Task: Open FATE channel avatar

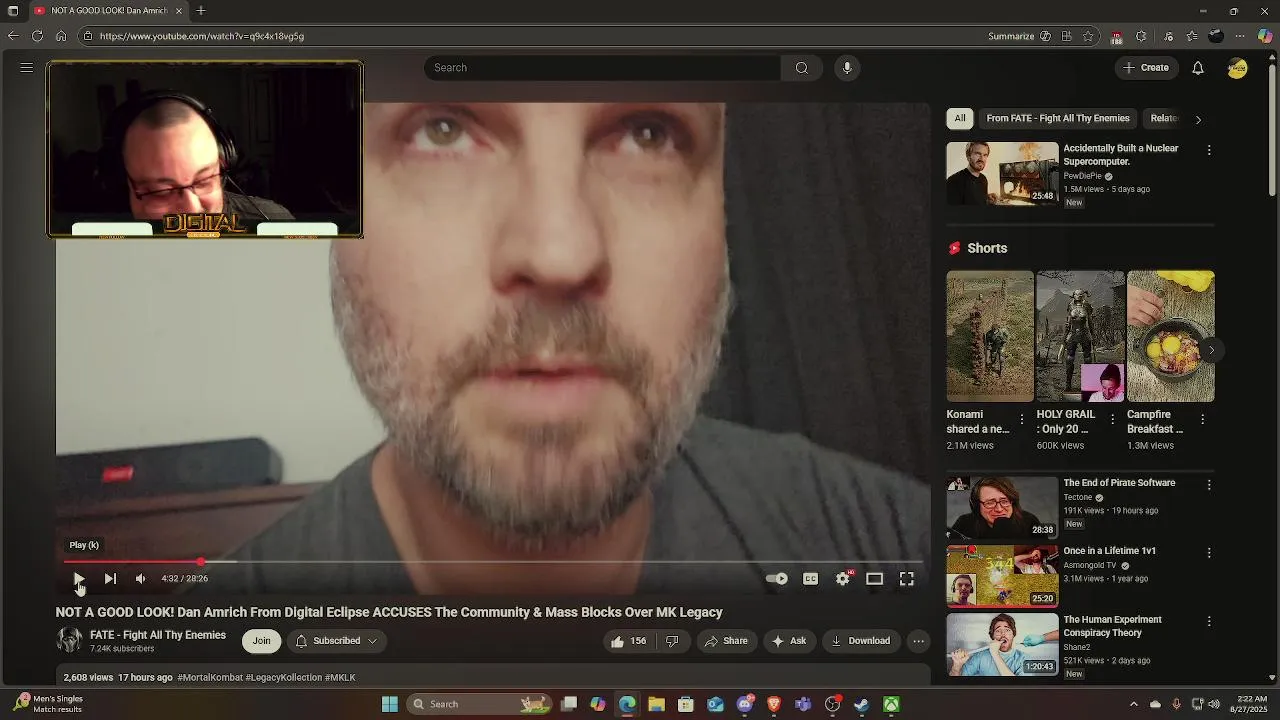Action: [x=69, y=640]
